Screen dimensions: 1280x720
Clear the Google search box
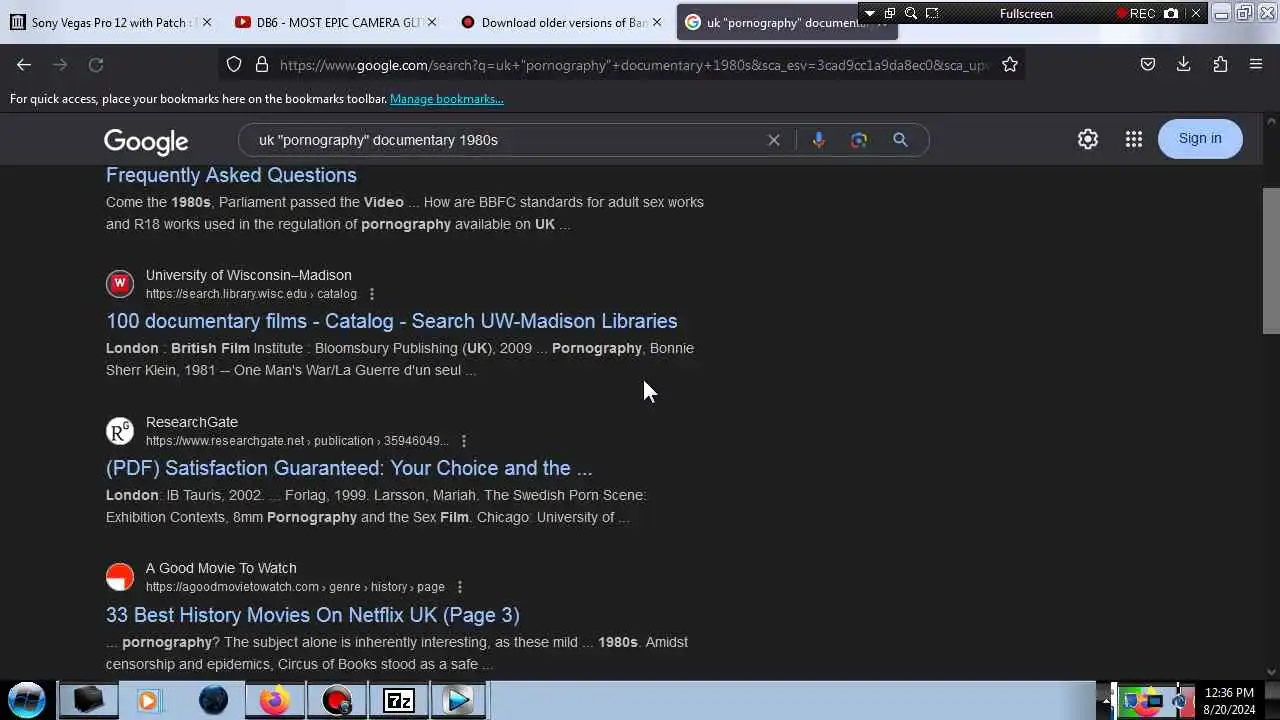[774, 140]
